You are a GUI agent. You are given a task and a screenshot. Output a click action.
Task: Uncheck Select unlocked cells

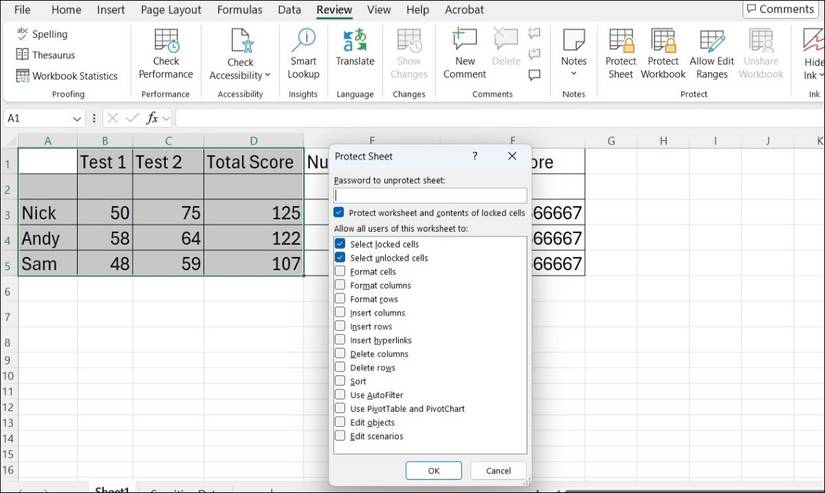click(x=340, y=257)
